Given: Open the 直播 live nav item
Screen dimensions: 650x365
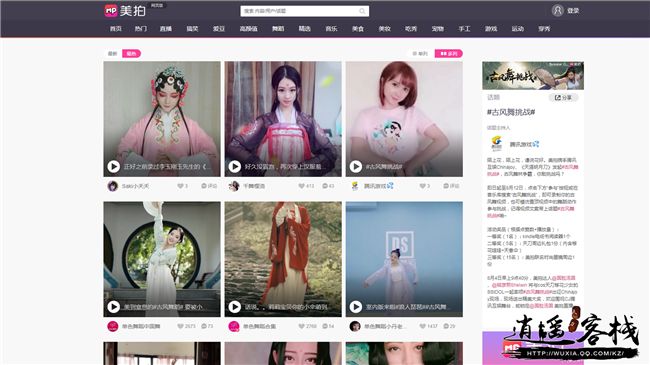Looking at the screenshot, I should pos(166,29).
